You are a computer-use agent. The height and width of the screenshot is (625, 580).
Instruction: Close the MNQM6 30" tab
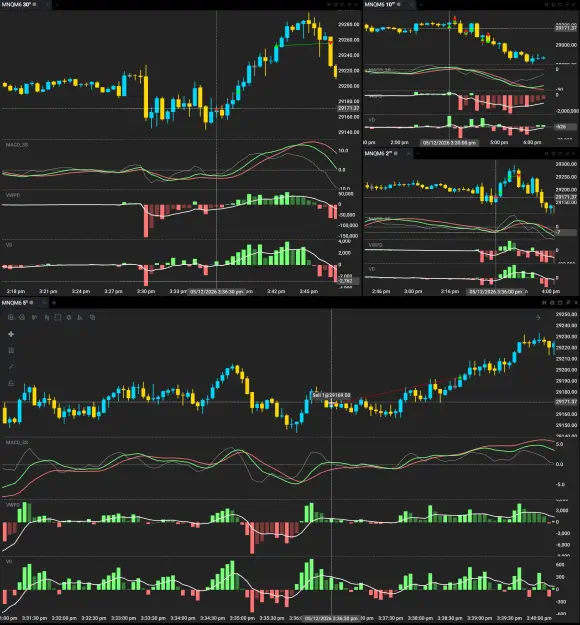tap(47, 4)
